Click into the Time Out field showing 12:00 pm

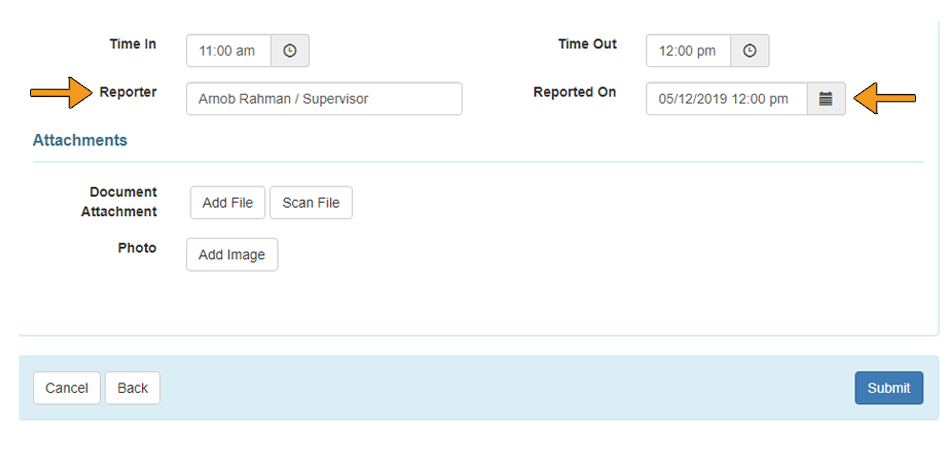tap(688, 51)
